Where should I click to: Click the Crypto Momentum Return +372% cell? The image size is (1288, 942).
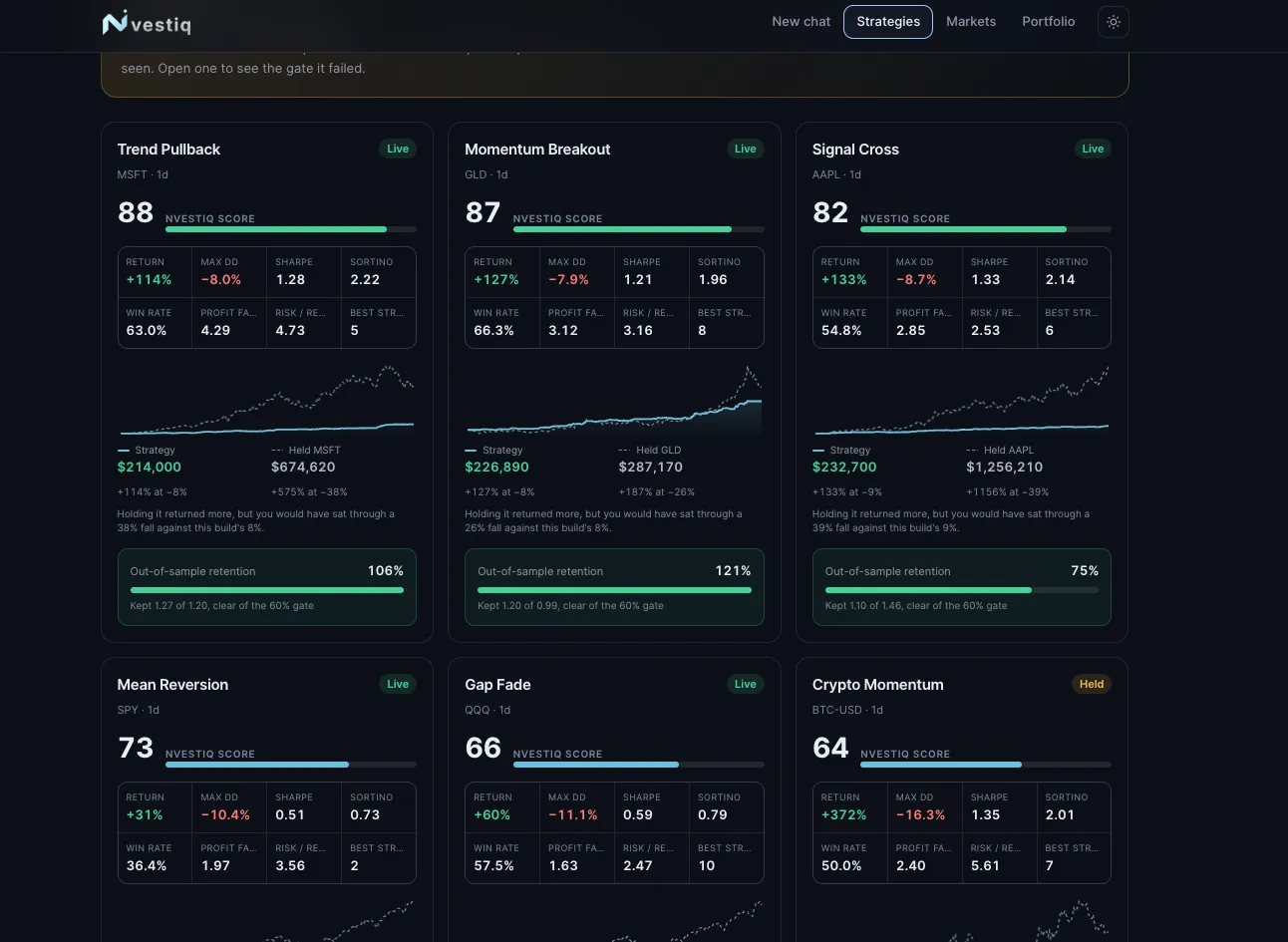(x=849, y=807)
